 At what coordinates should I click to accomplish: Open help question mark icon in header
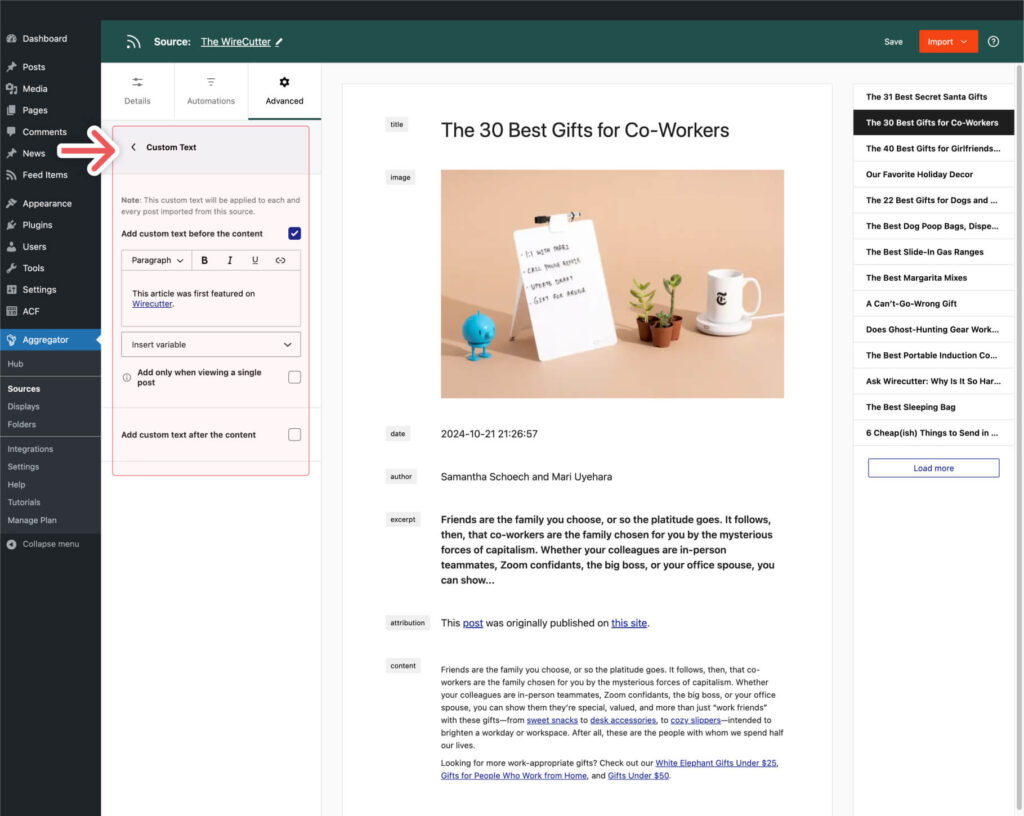(x=993, y=41)
